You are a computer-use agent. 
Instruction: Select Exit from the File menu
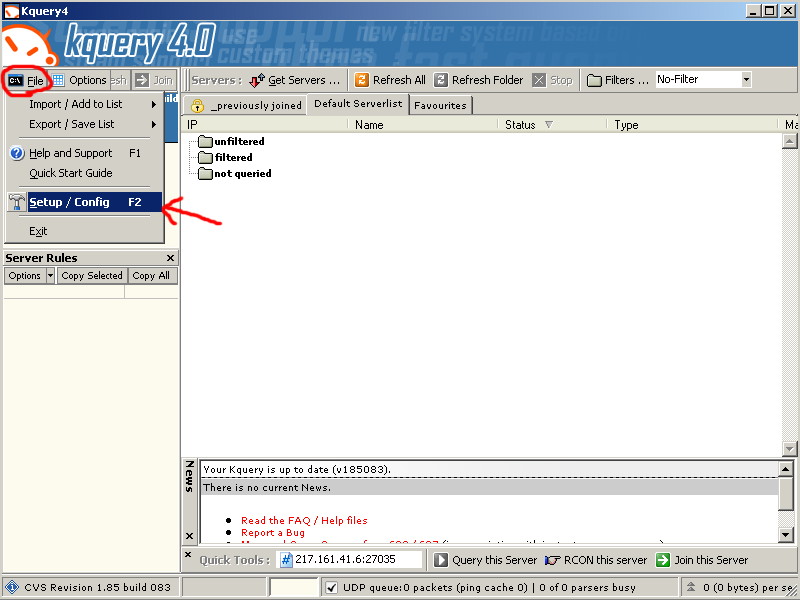click(84, 231)
